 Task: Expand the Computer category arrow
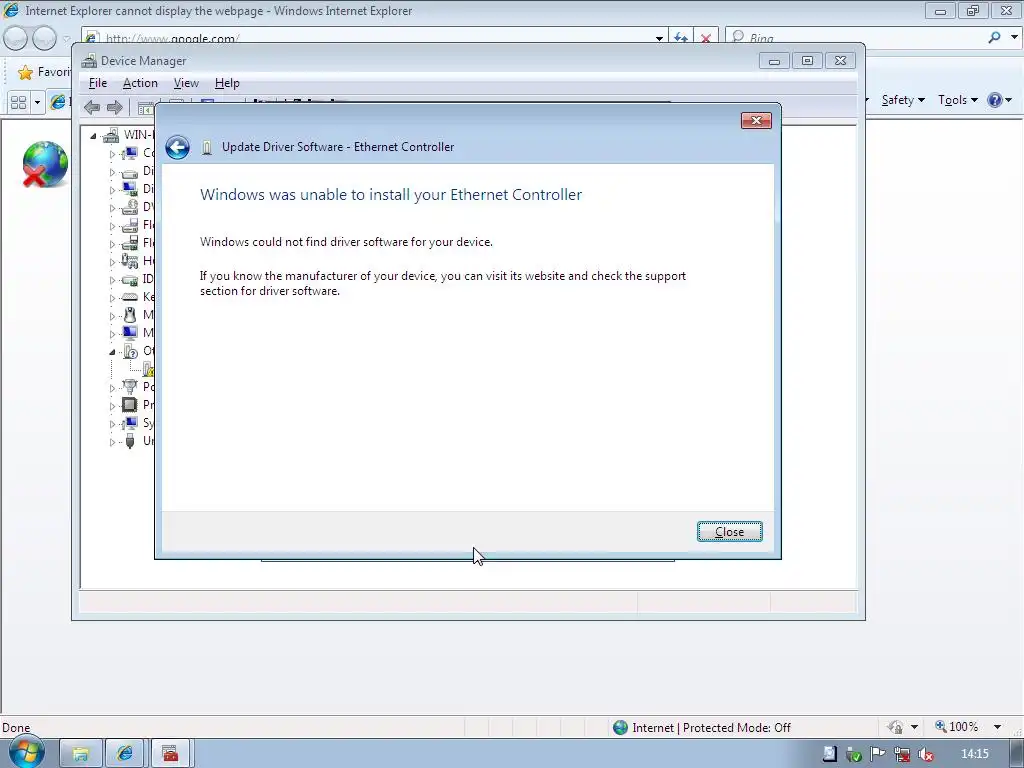[x=112, y=154]
